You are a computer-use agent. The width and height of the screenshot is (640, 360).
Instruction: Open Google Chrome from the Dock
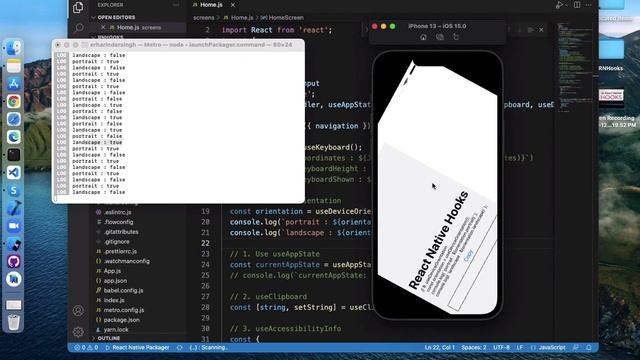point(13,101)
